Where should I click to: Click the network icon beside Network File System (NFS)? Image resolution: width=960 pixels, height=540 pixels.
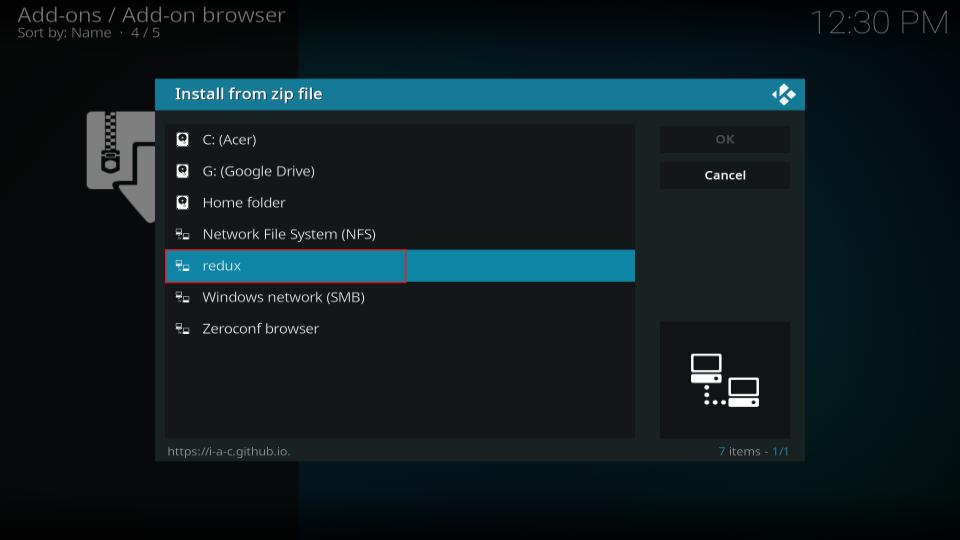coord(182,234)
